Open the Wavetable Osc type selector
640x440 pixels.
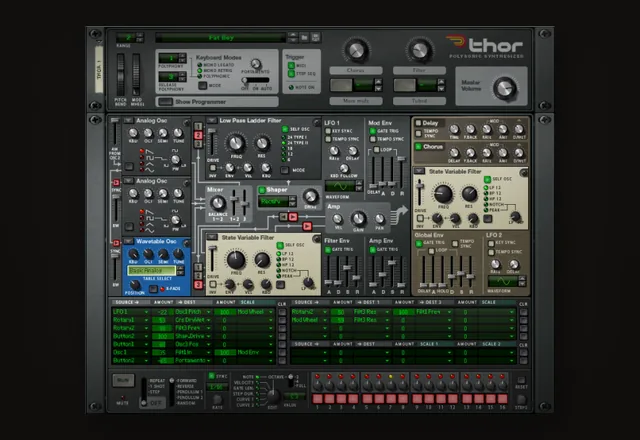coord(128,241)
